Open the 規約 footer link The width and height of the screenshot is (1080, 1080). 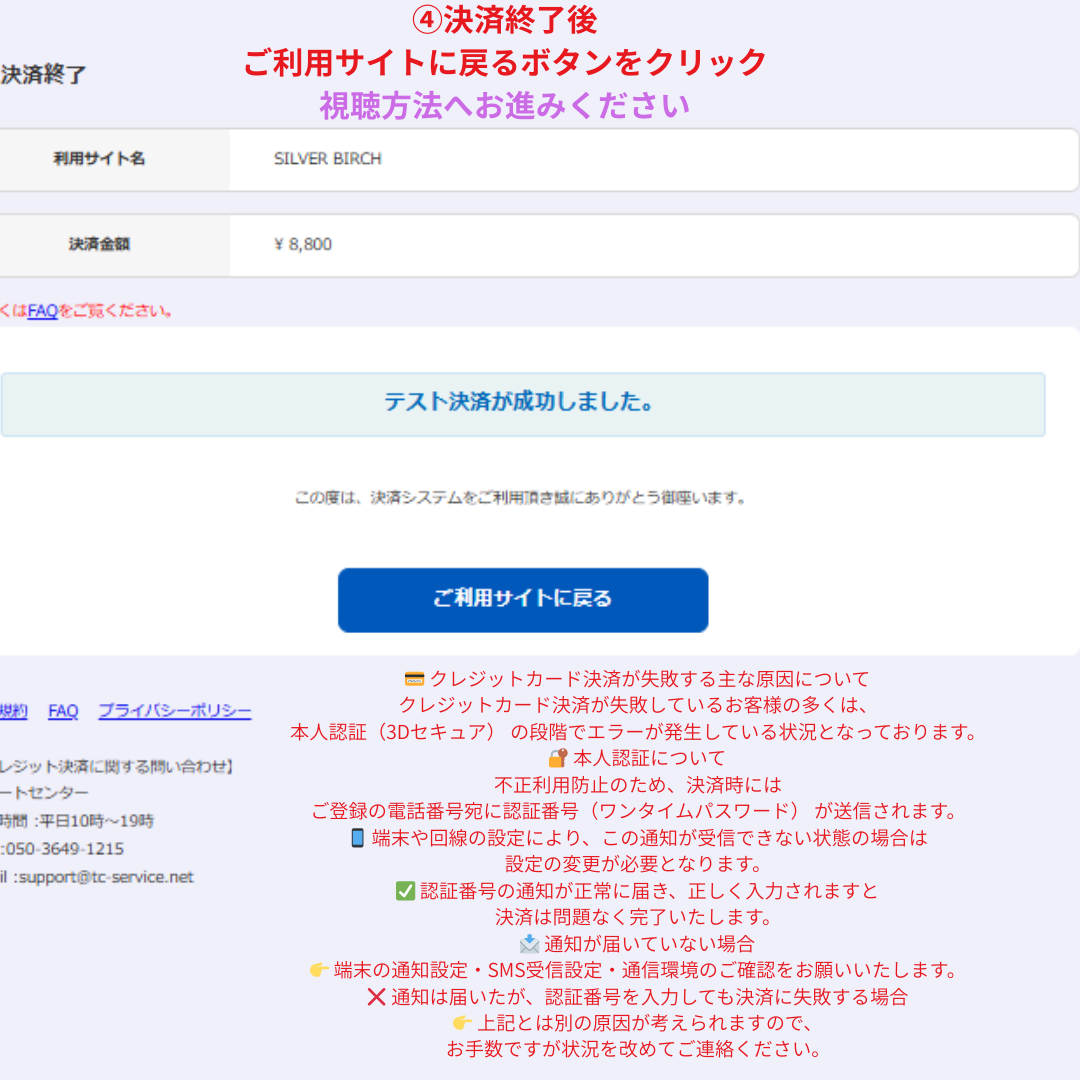(x=12, y=711)
